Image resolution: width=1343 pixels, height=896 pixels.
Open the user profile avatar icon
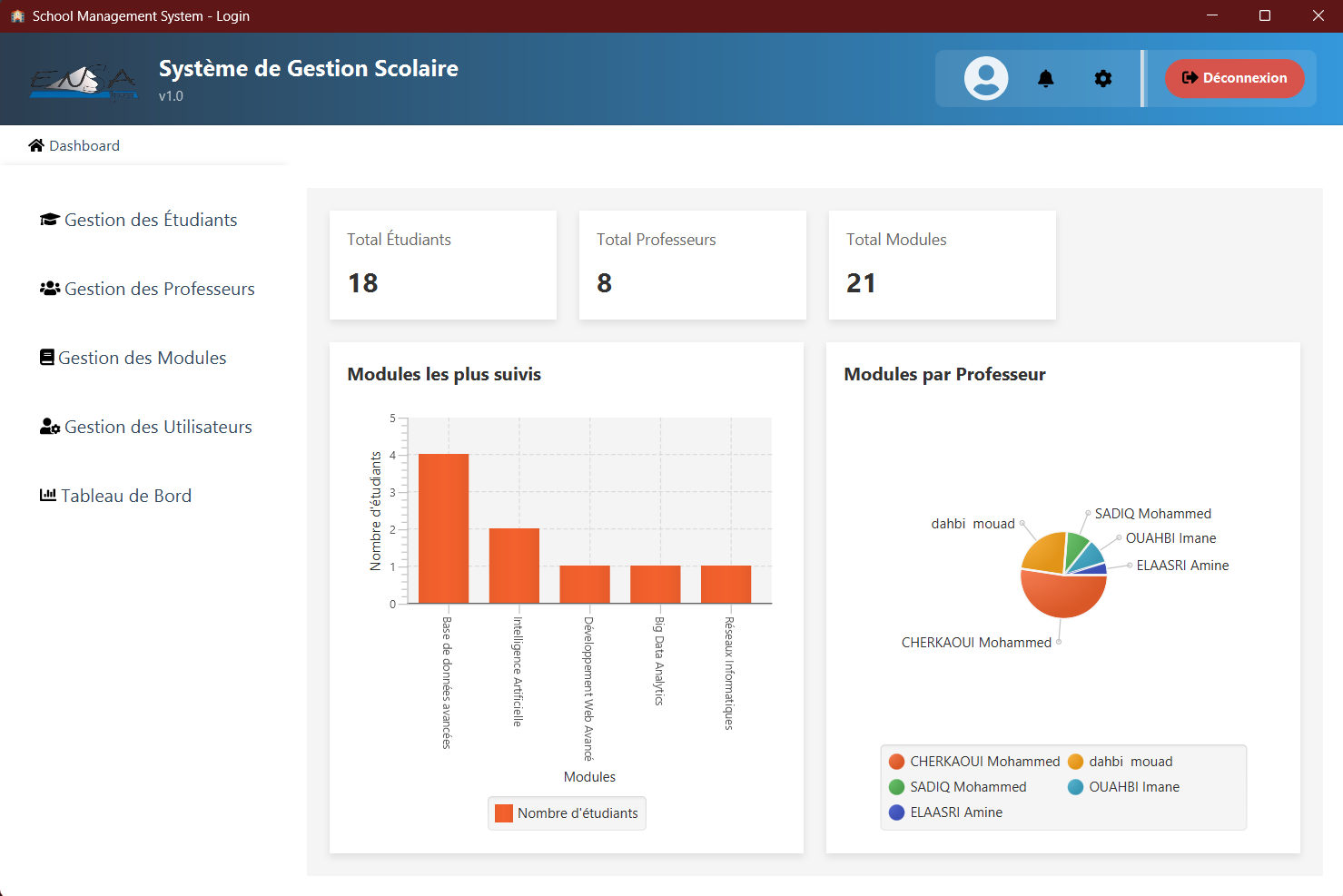pos(985,78)
